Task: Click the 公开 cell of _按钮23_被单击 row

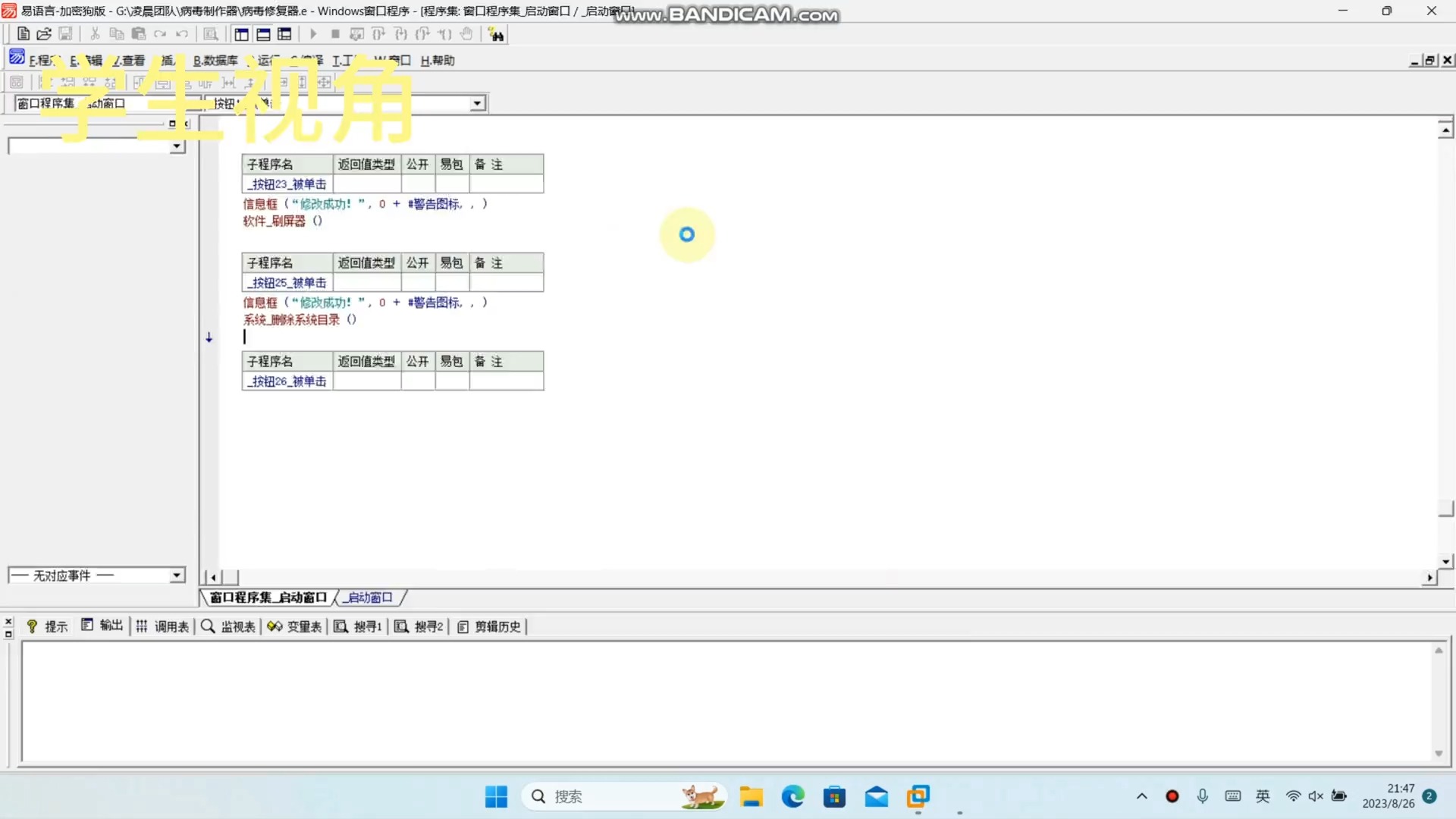Action: pyautogui.click(x=418, y=184)
